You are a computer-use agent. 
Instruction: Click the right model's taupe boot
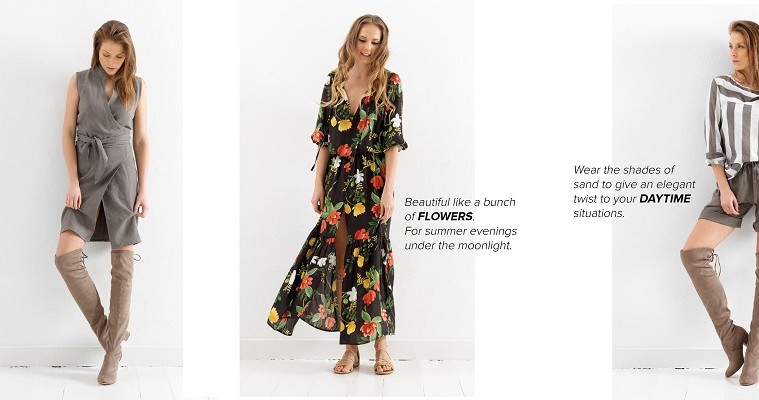[x=713, y=310]
